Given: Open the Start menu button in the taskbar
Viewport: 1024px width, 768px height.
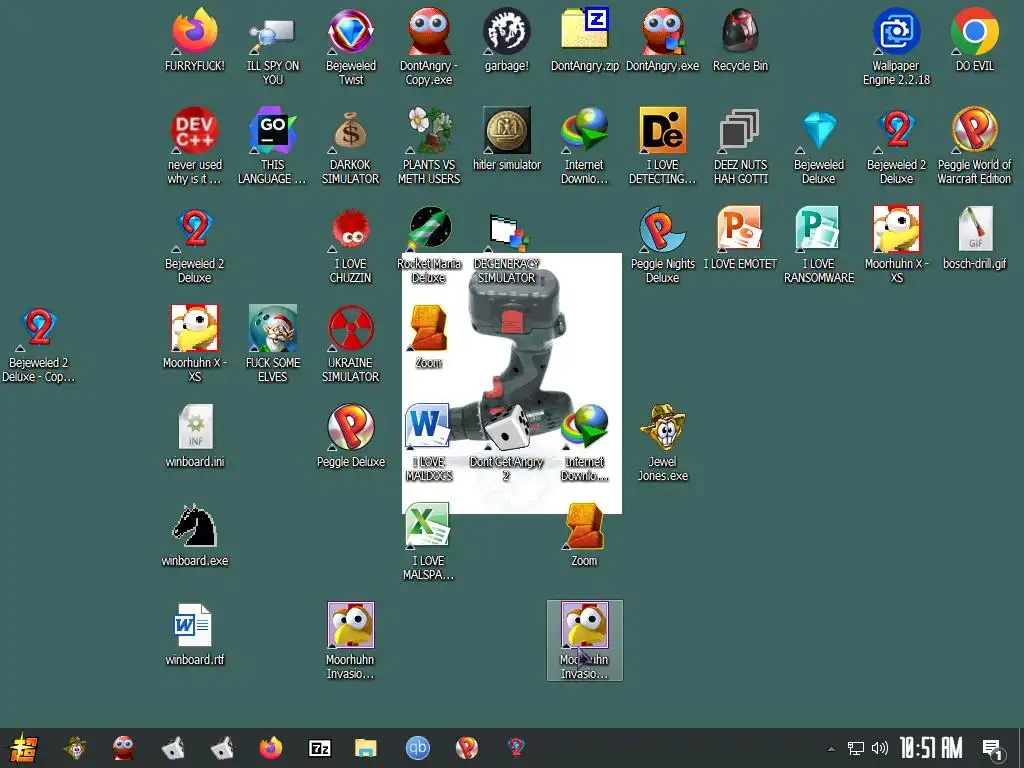Looking at the screenshot, I should [22, 748].
